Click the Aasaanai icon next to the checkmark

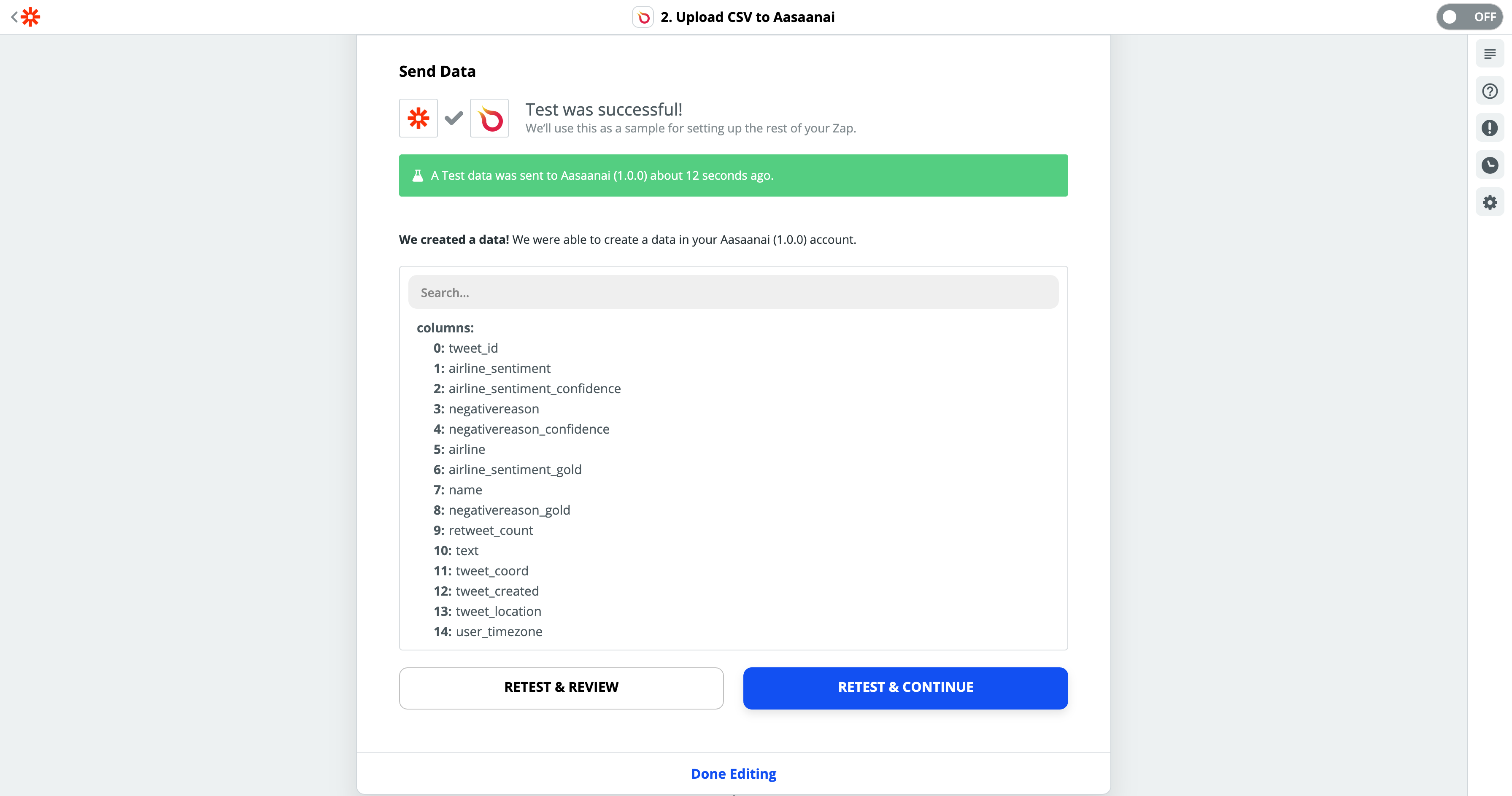coord(489,118)
